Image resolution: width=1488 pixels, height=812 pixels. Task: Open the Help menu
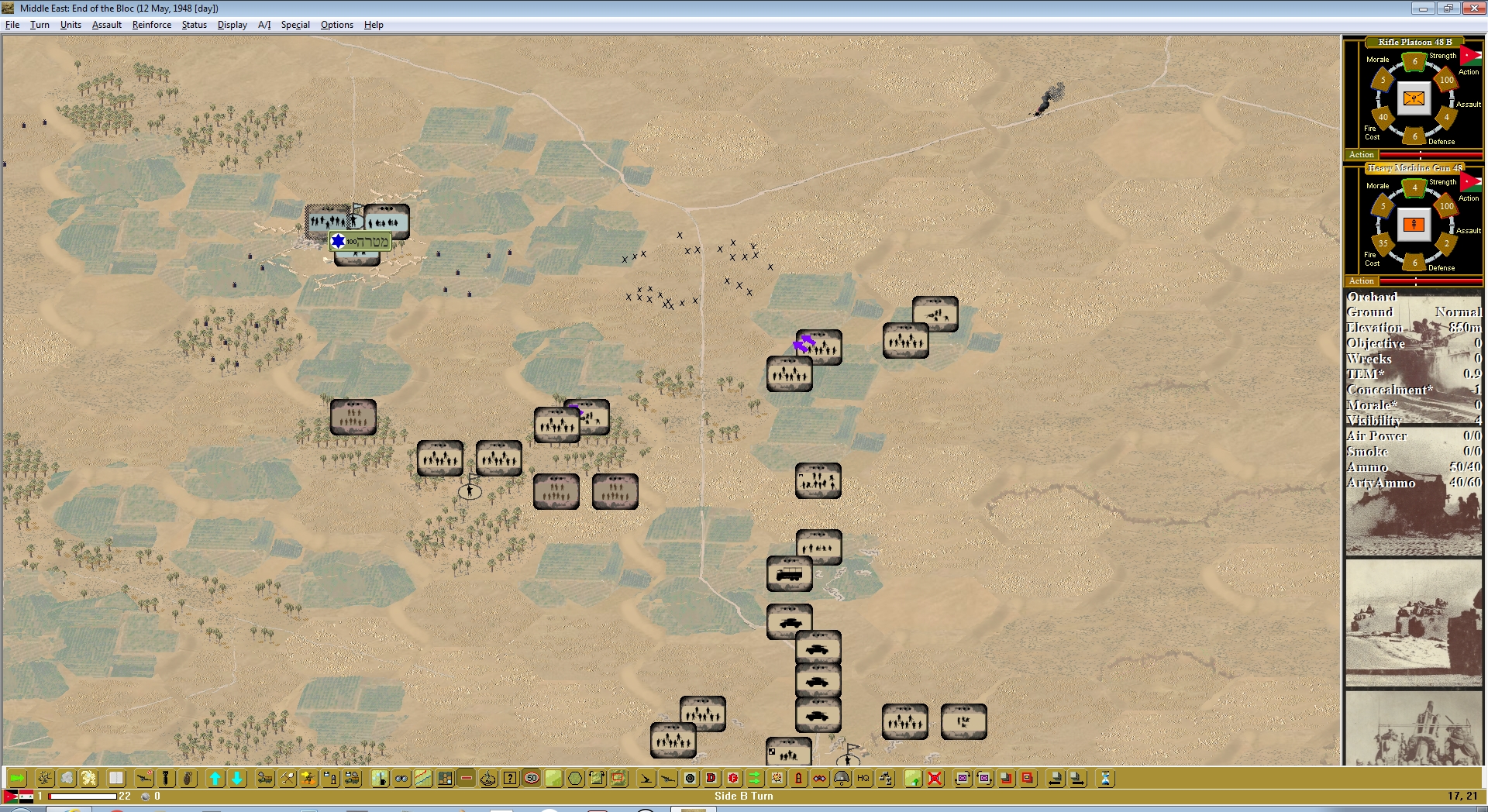(374, 25)
